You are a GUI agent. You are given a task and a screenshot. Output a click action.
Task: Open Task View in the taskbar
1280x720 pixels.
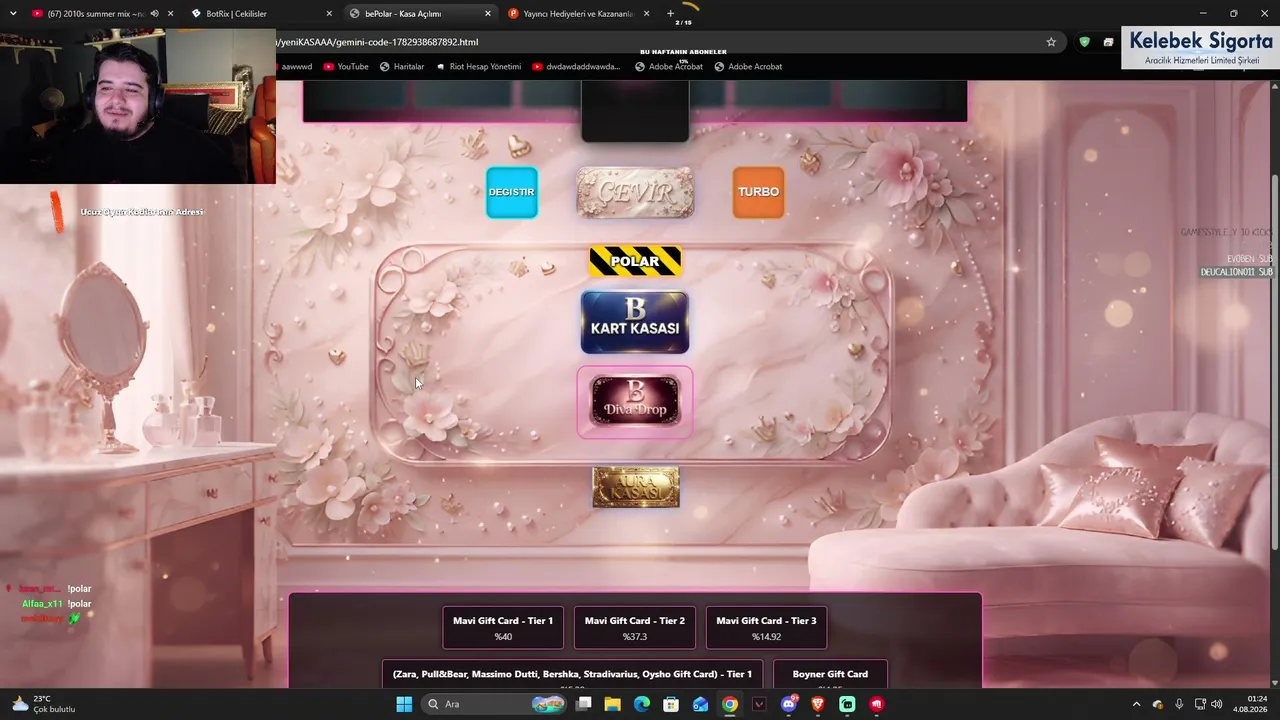click(584, 704)
